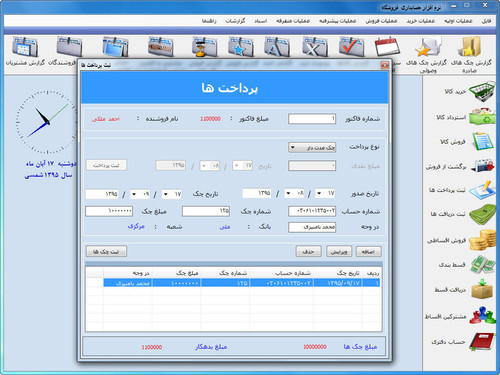
Task: Select the highlighted check row in table
Action: click(x=241, y=283)
